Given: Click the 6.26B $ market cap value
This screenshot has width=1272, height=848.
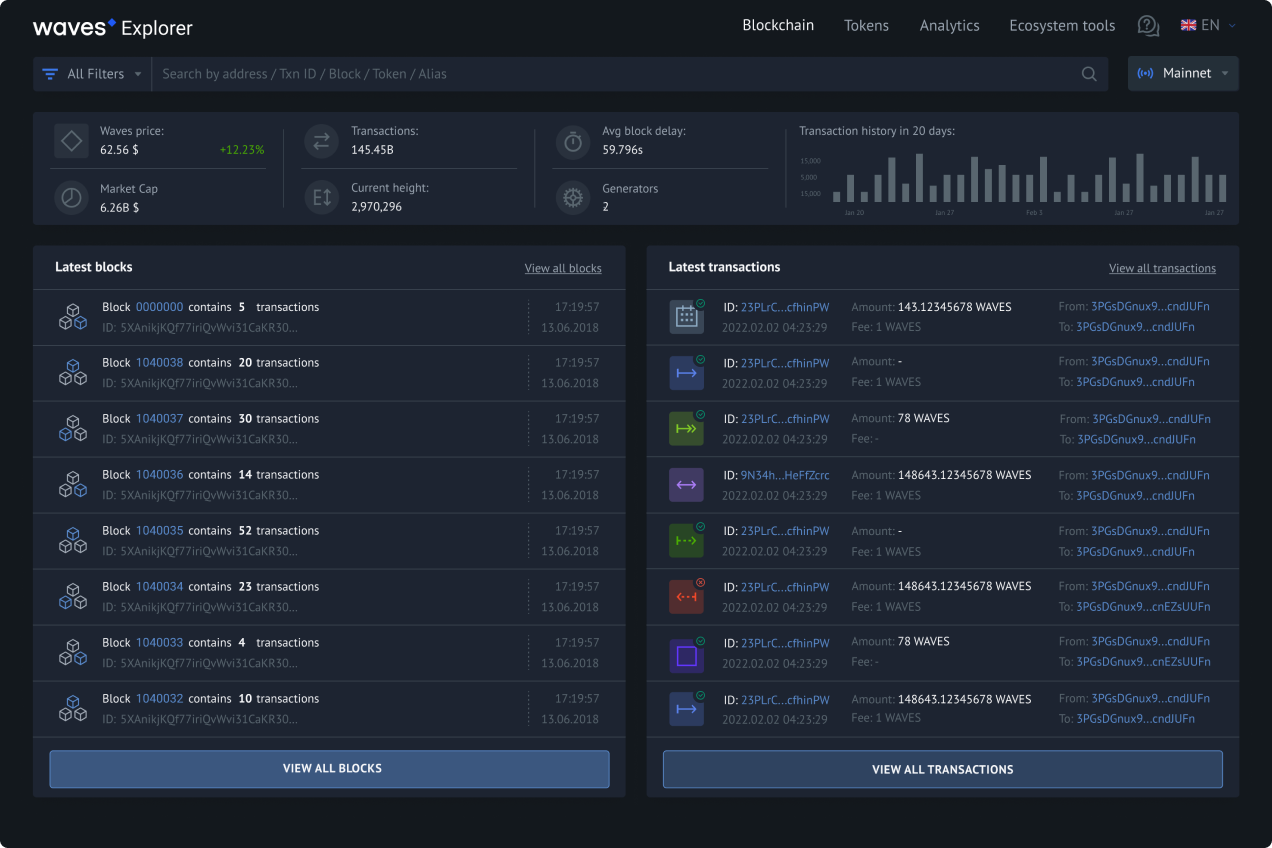Looking at the screenshot, I should click(x=119, y=208).
